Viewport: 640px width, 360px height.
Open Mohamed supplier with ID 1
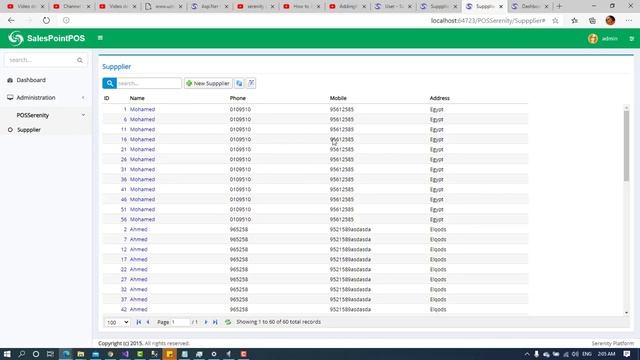click(x=142, y=109)
